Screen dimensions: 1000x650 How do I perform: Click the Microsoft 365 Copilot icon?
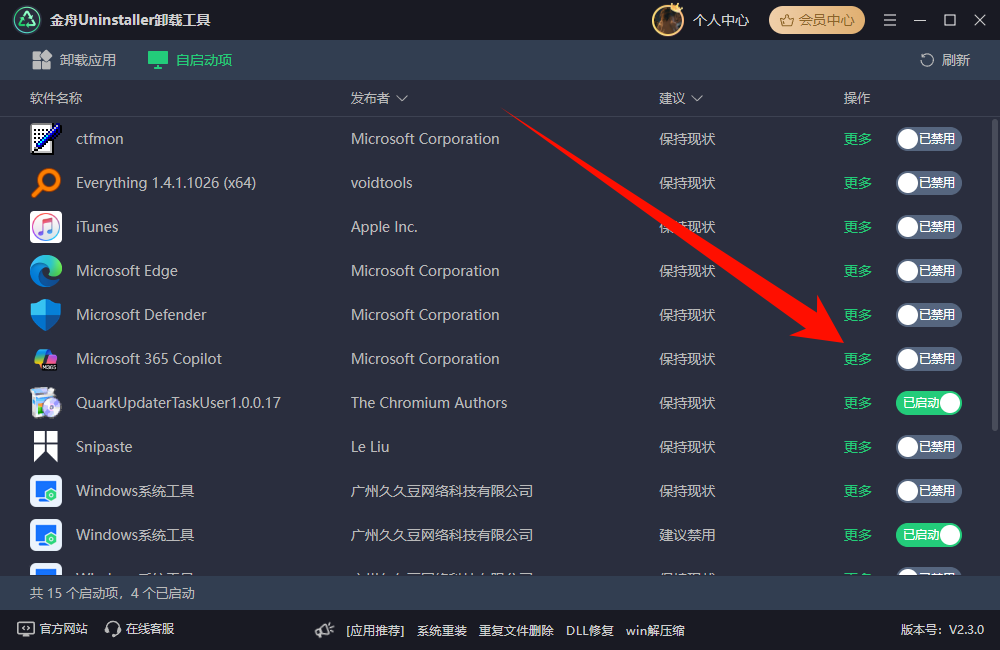[x=45, y=359]
